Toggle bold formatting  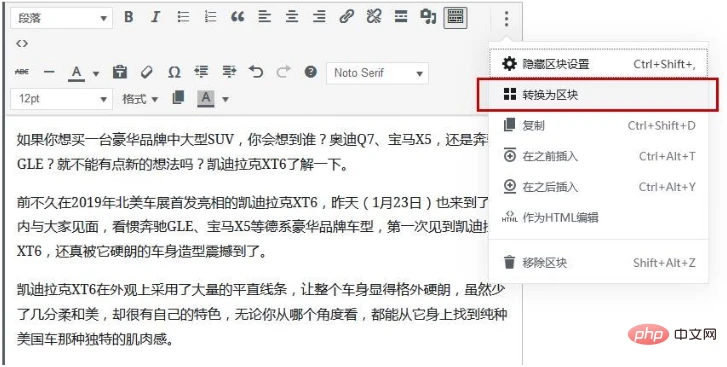point(128,18)
